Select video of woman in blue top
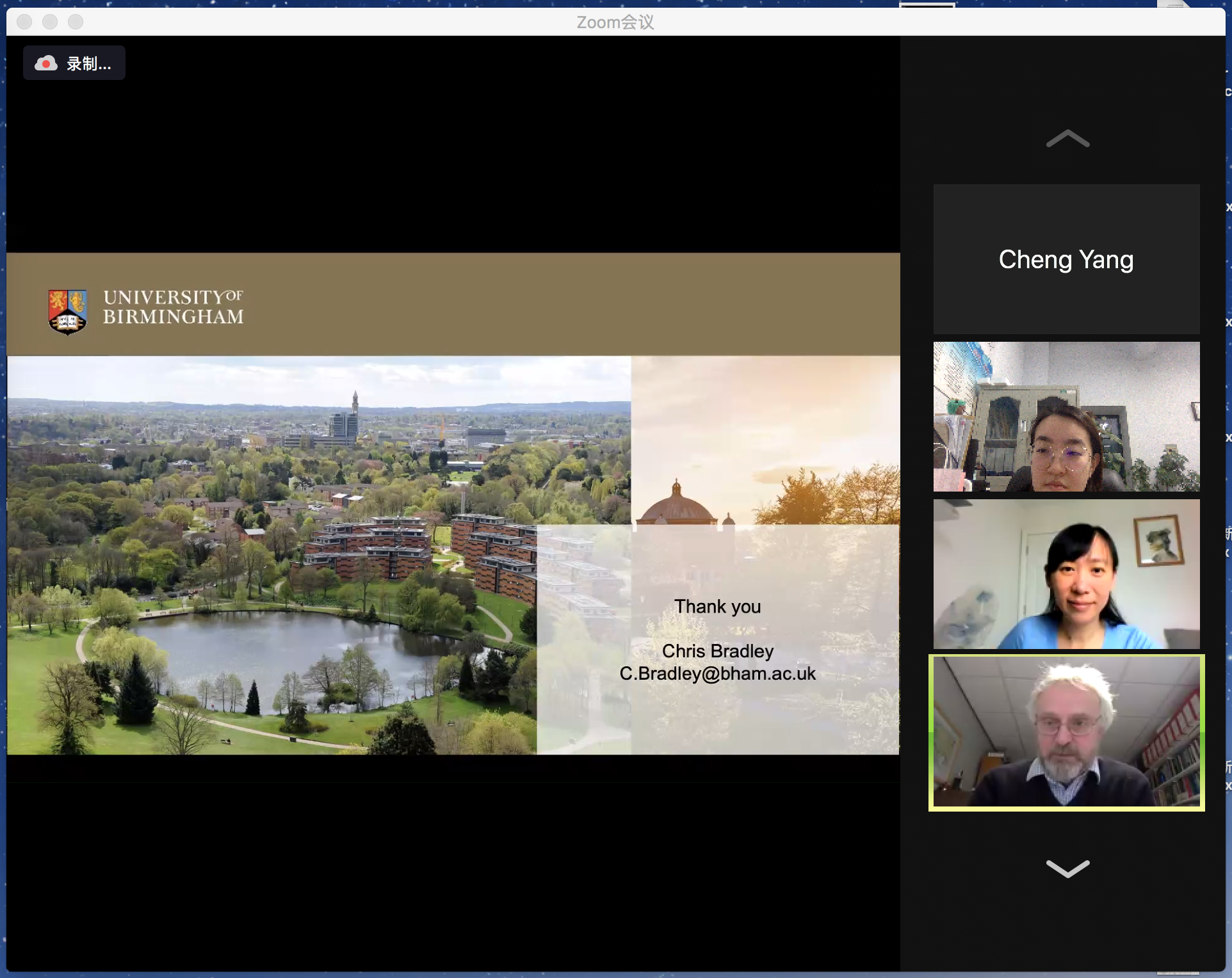The image size is (1232, 978). (x=1066, y=574)
